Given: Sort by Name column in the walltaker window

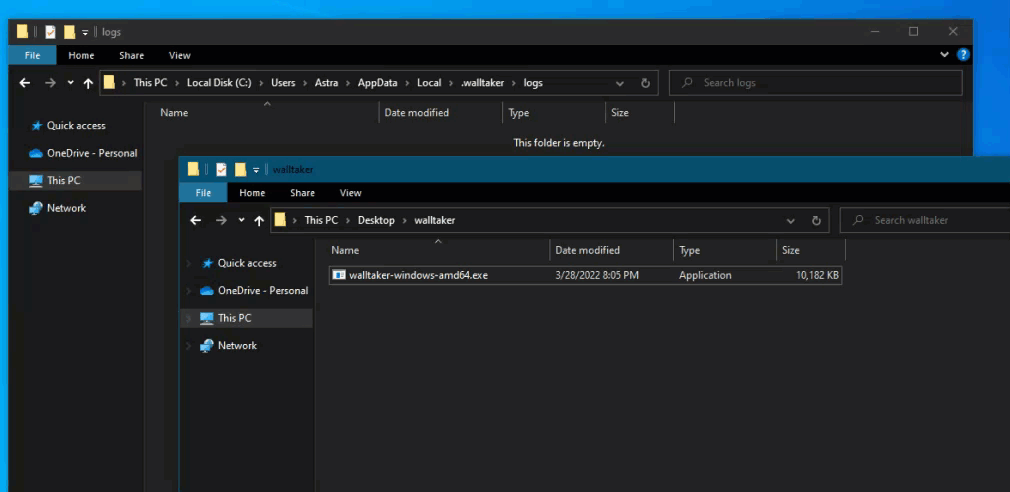Looking at the screenshot, I should 345,251.
